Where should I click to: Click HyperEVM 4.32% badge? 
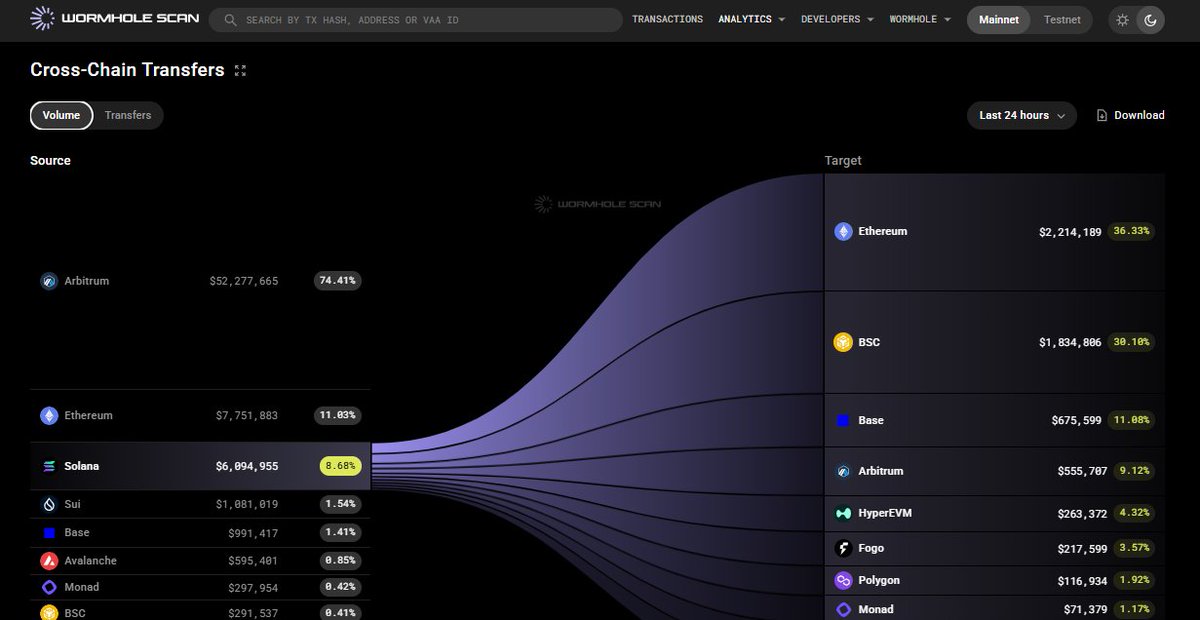click(1134, 513)
